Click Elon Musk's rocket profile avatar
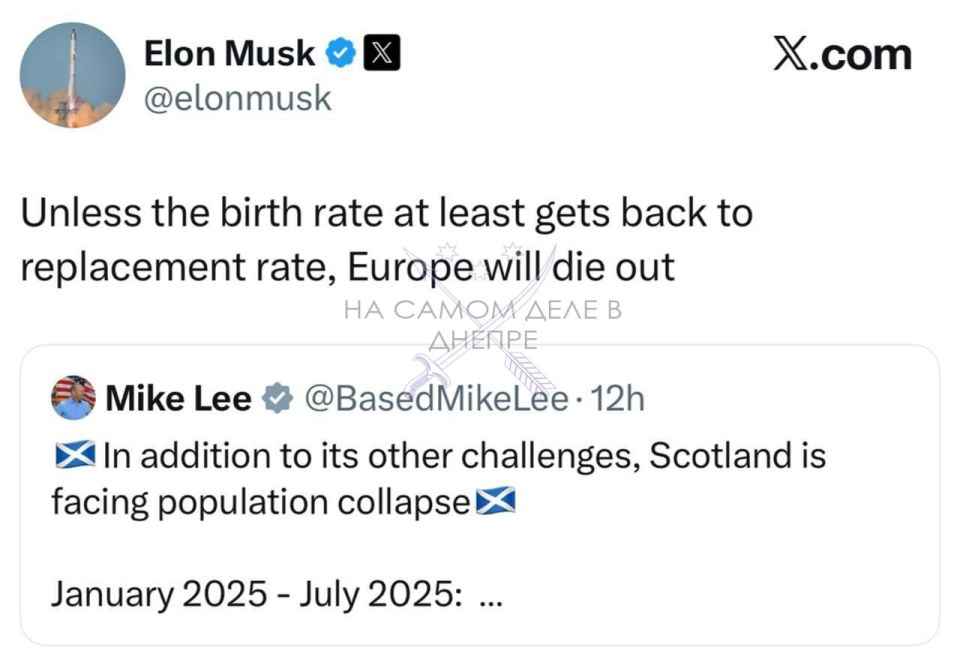Screen dimensions: 960x662 pos(72,75)
